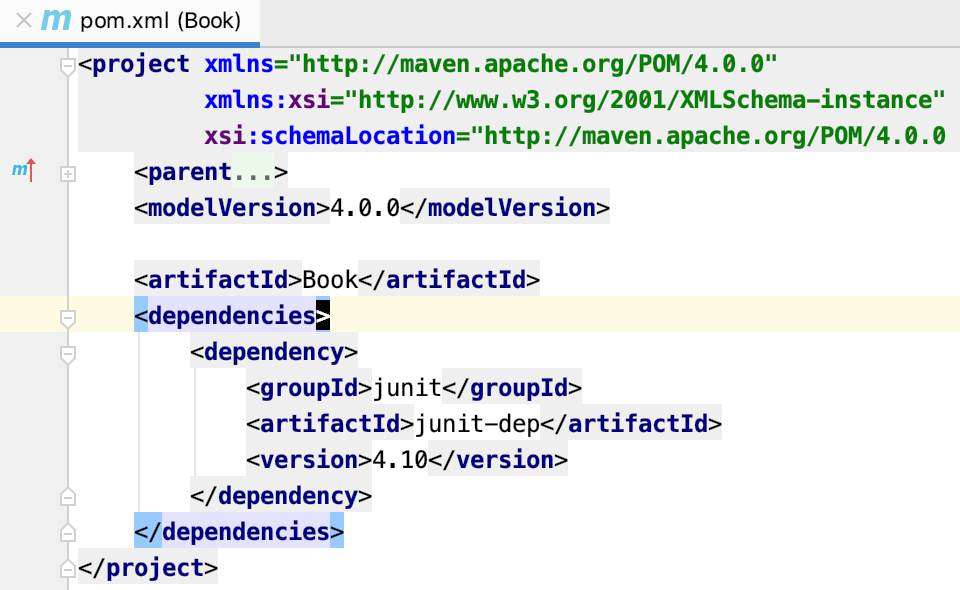Close the pom.xml (Book) editor tab
The height and width of the screenshot is (590, 960).
[24, 19]
